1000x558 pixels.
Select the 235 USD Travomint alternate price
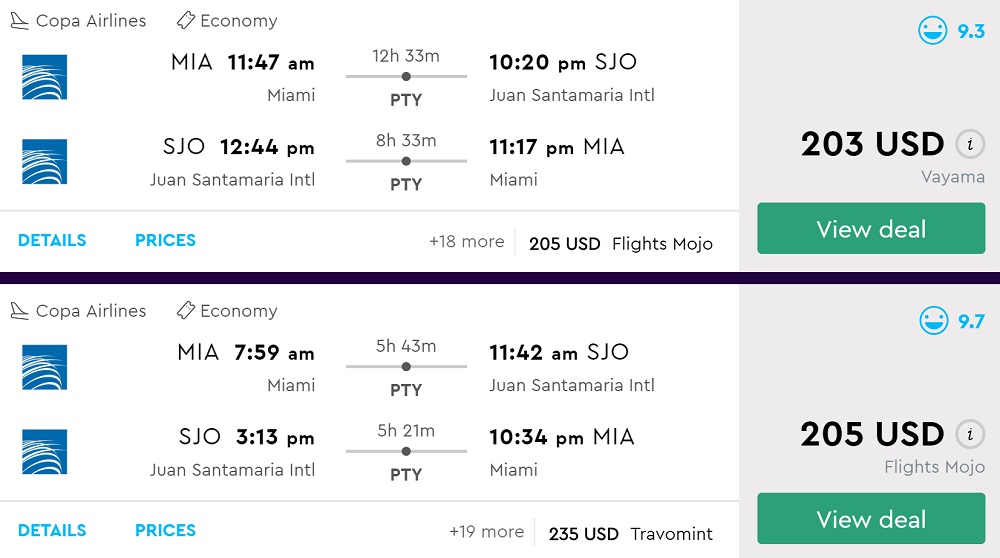click(x=630, y=534)
